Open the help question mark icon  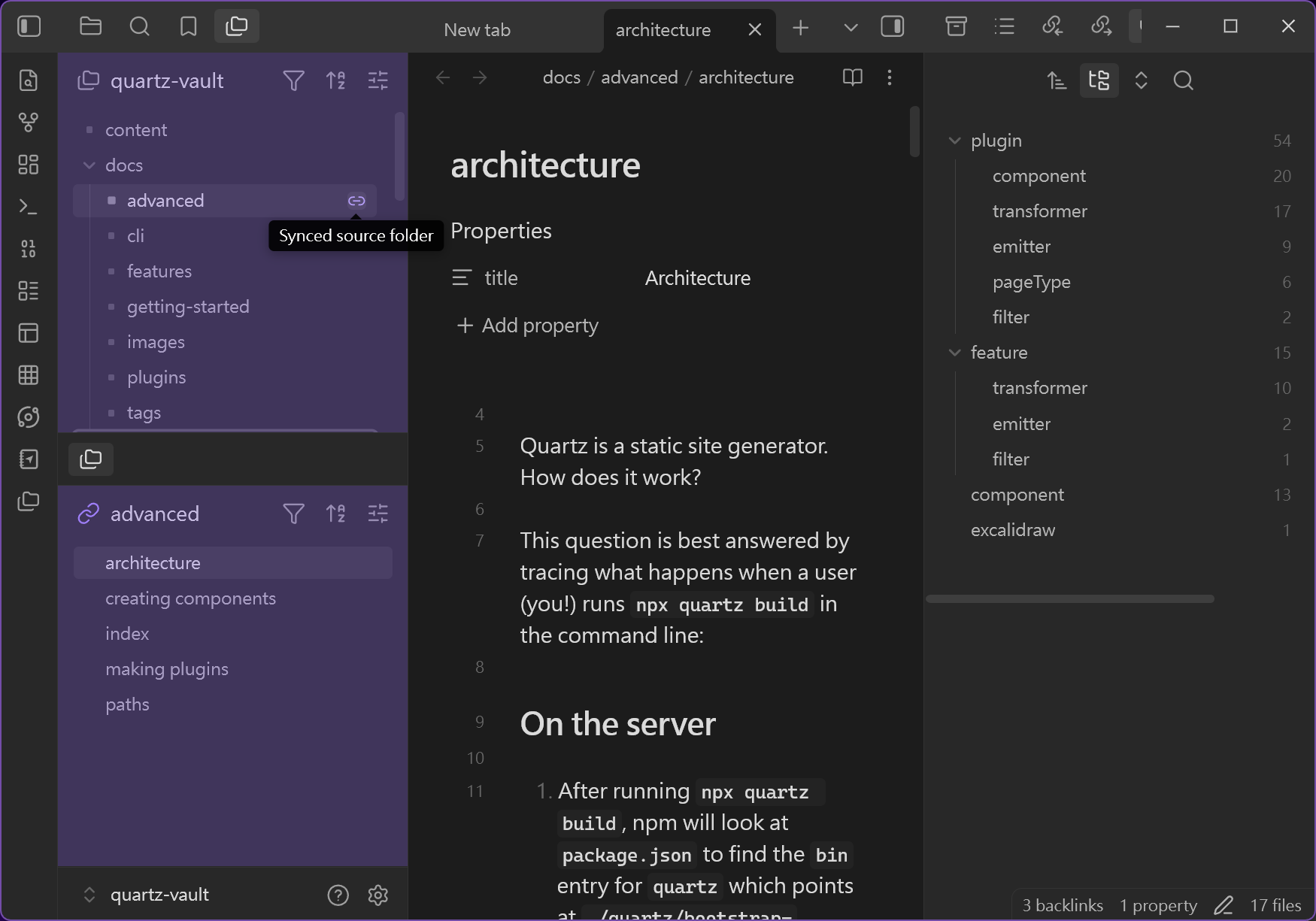pos(338,895)
